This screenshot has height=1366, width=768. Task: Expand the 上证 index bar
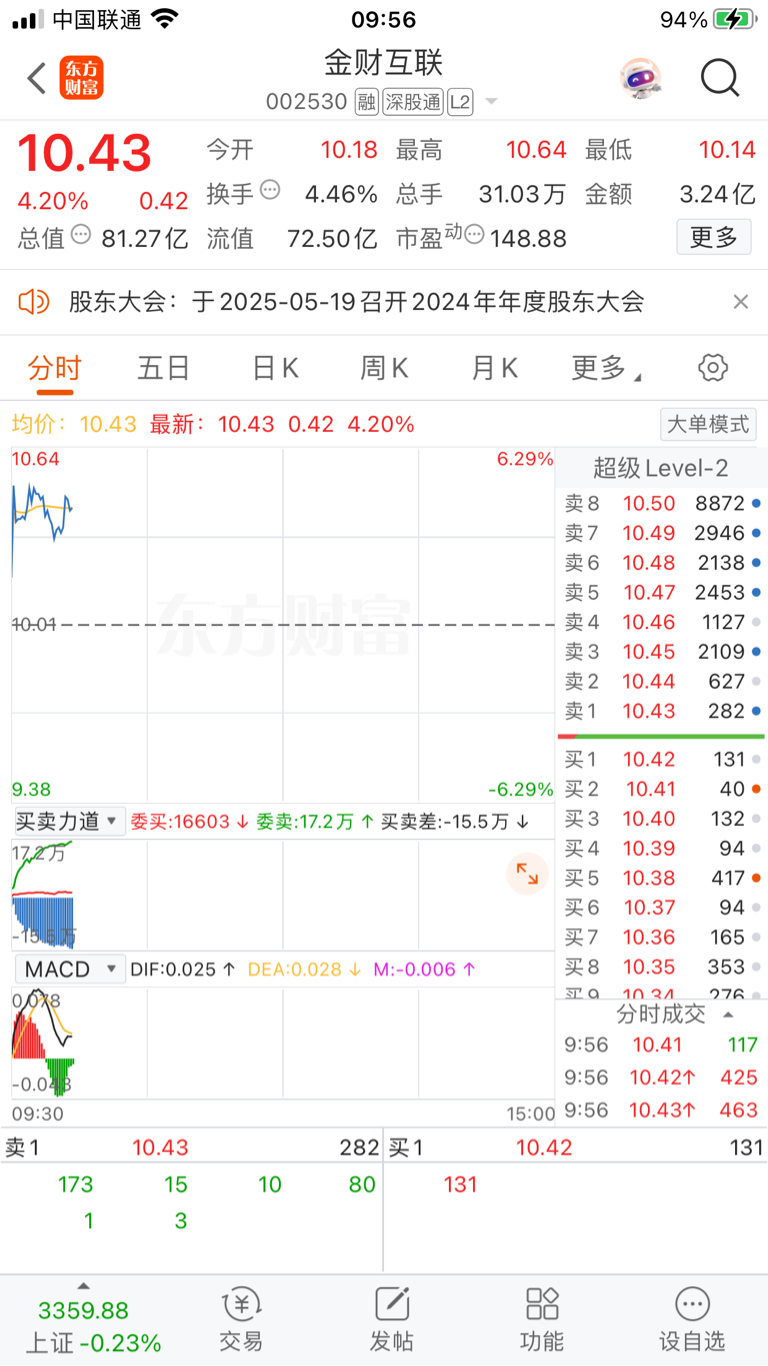coord(84,1285)
